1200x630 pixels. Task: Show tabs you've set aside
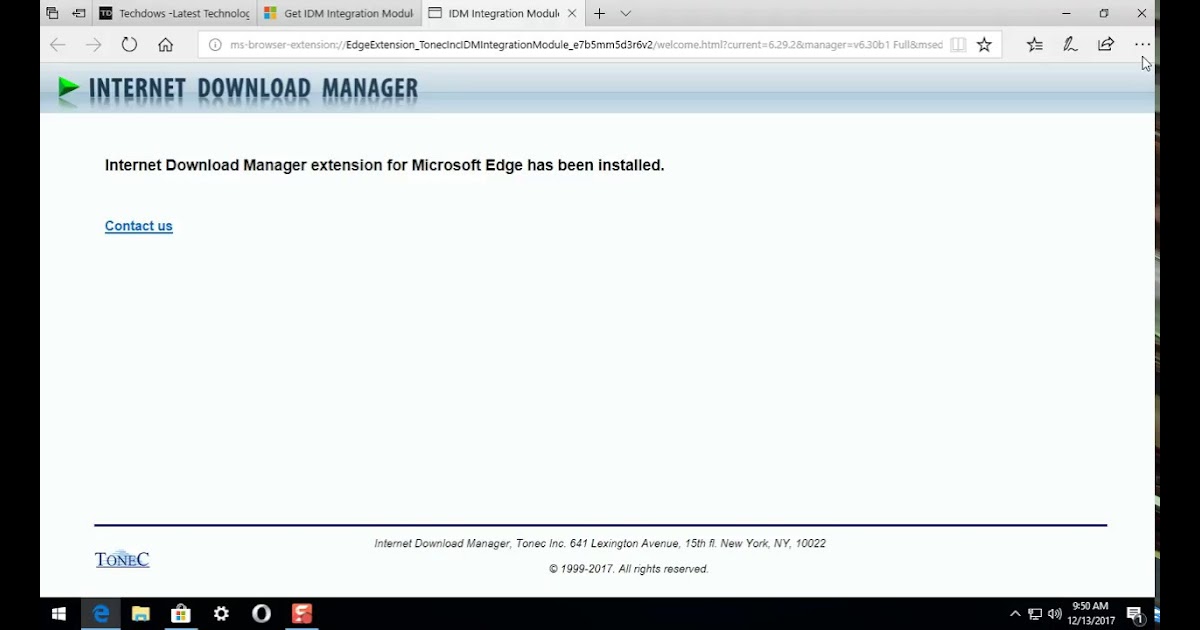click(52, 14)
